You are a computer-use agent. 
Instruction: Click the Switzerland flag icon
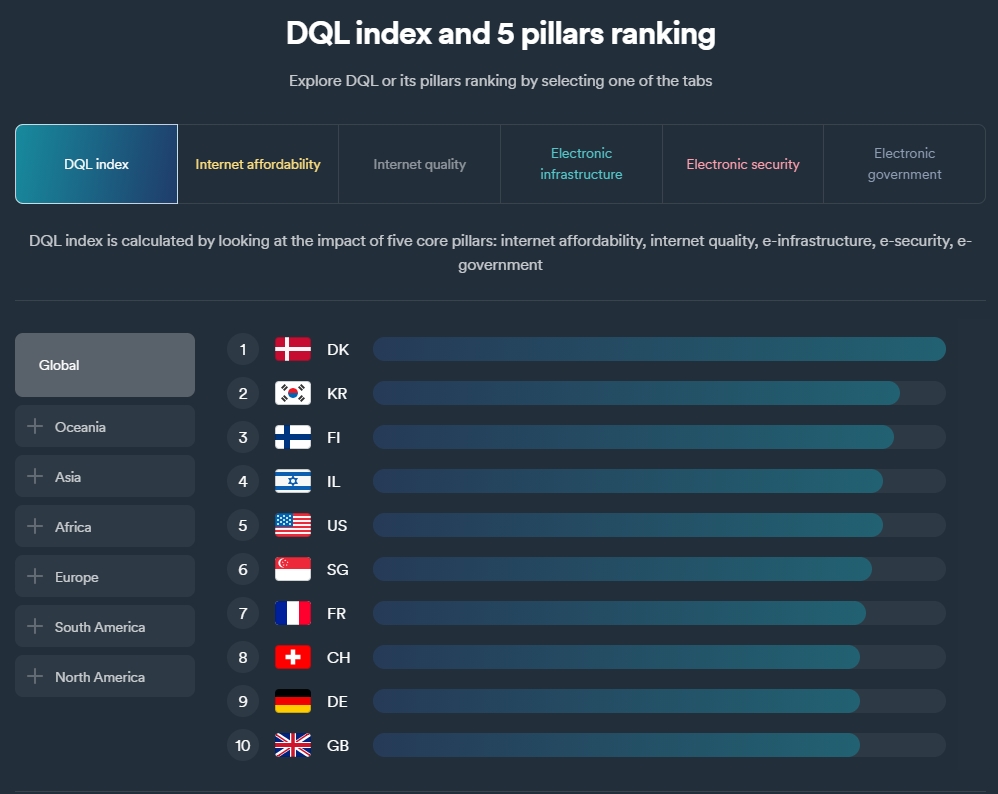(x=293, y=657)
